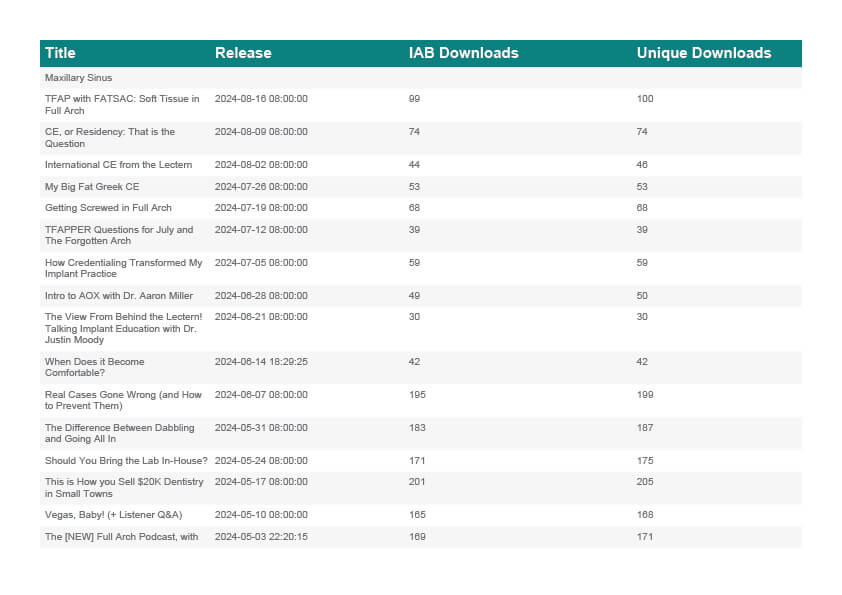Click Unique Downloads value 50
The width and height of the screenshot is (842, 595).
click(642, 296)
